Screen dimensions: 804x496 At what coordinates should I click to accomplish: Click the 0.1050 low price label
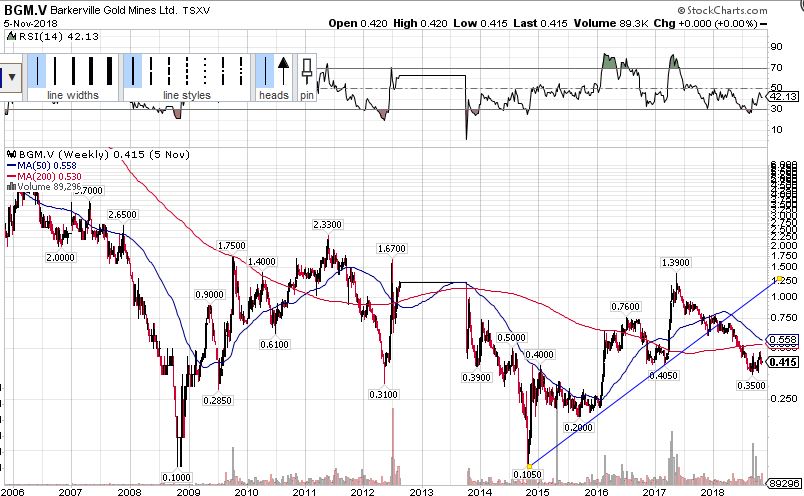528,474
